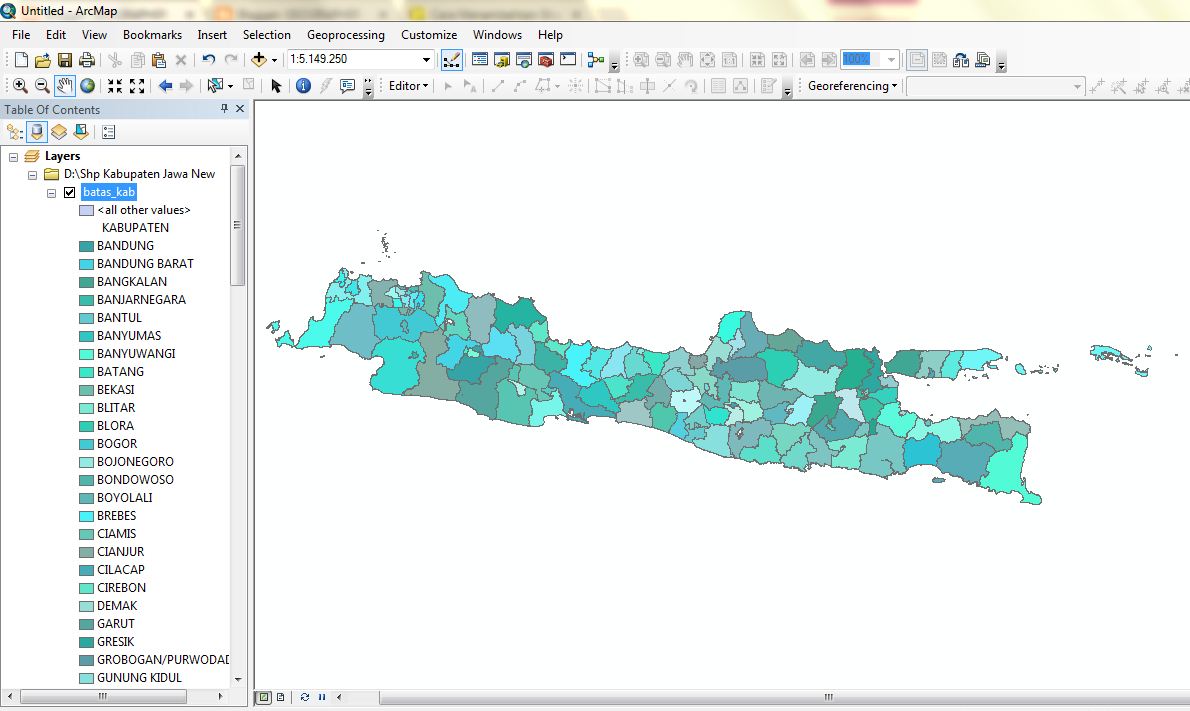
Task: Select the Identify tool
Action: pyautogui.click(x=303, y=86)
